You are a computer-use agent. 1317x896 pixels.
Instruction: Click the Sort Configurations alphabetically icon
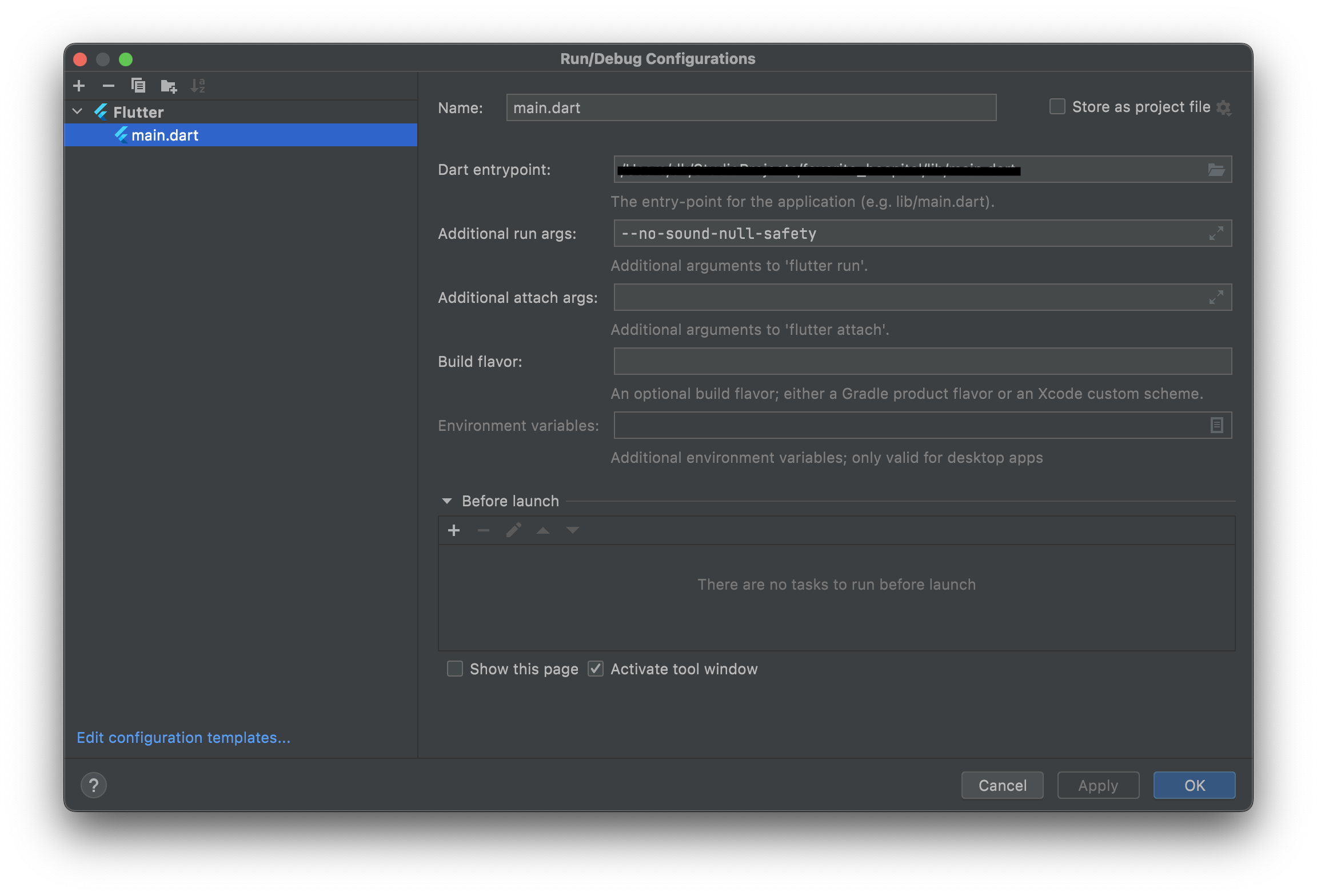click(x=198, y=86)
